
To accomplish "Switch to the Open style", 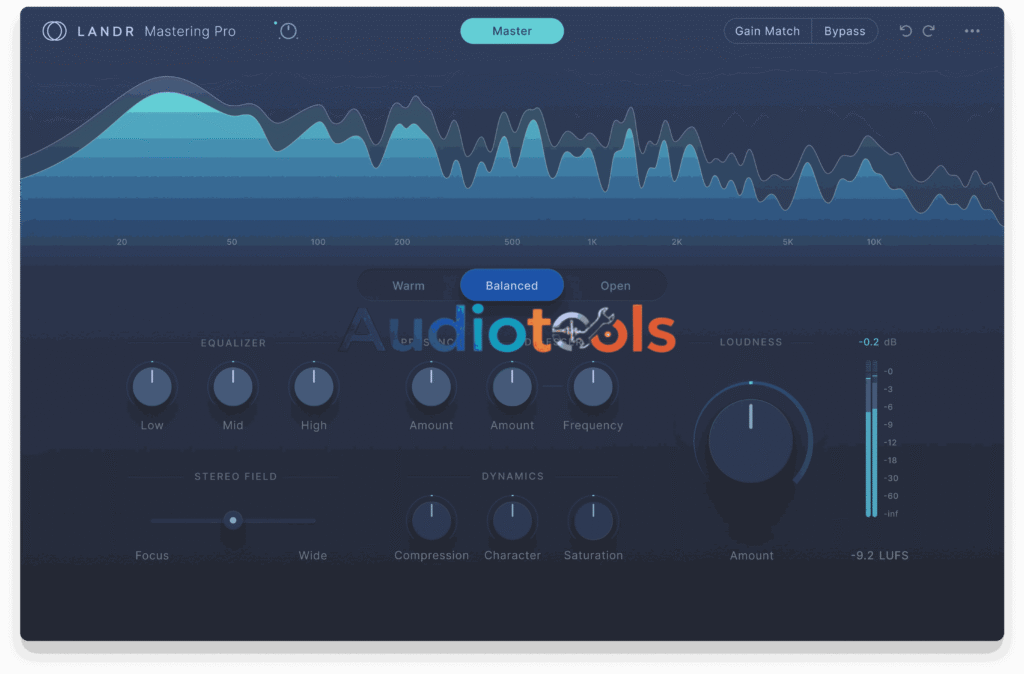I will click(615, 286).
